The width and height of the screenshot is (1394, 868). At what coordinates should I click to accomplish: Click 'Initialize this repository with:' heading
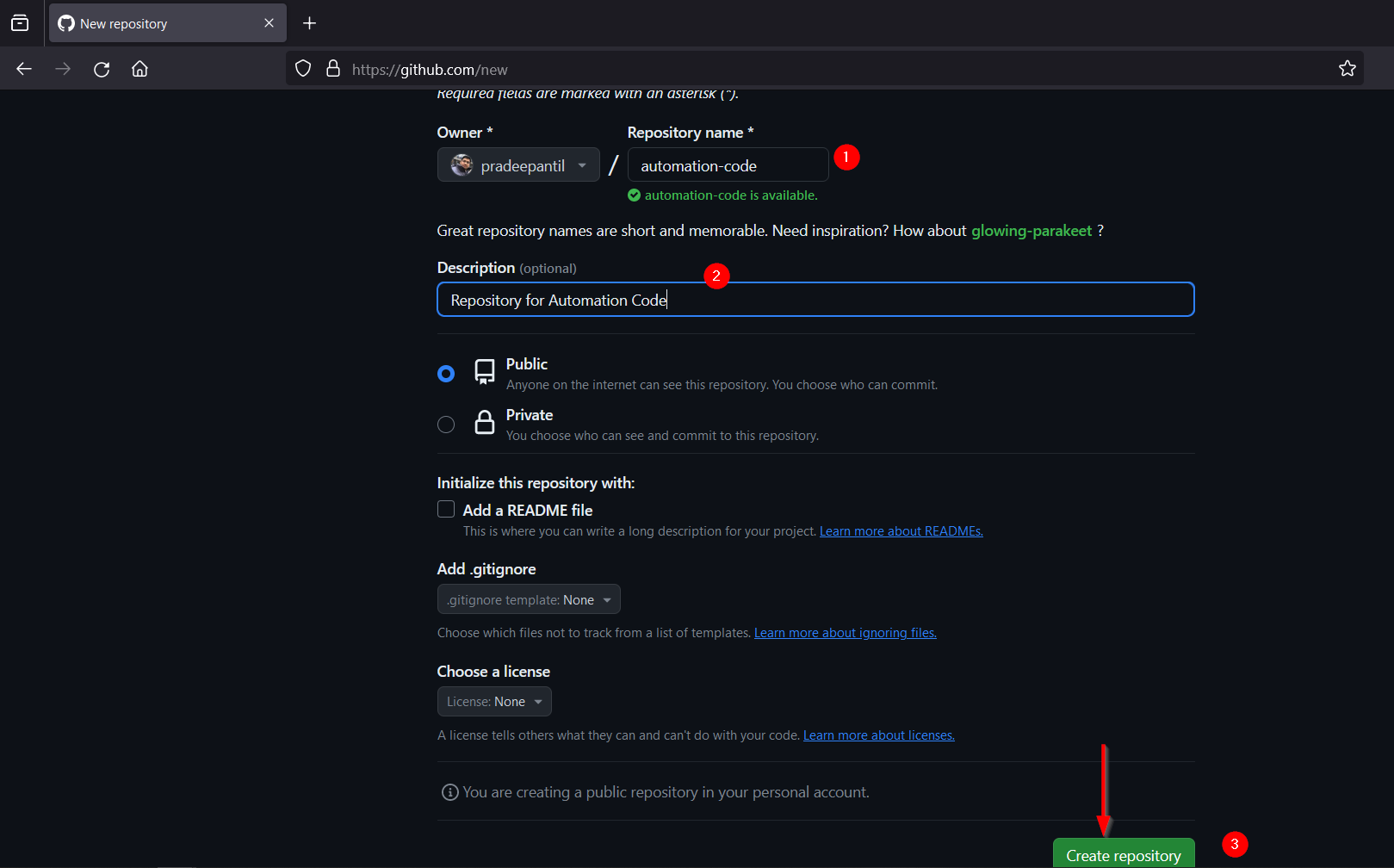coord(536,483)
